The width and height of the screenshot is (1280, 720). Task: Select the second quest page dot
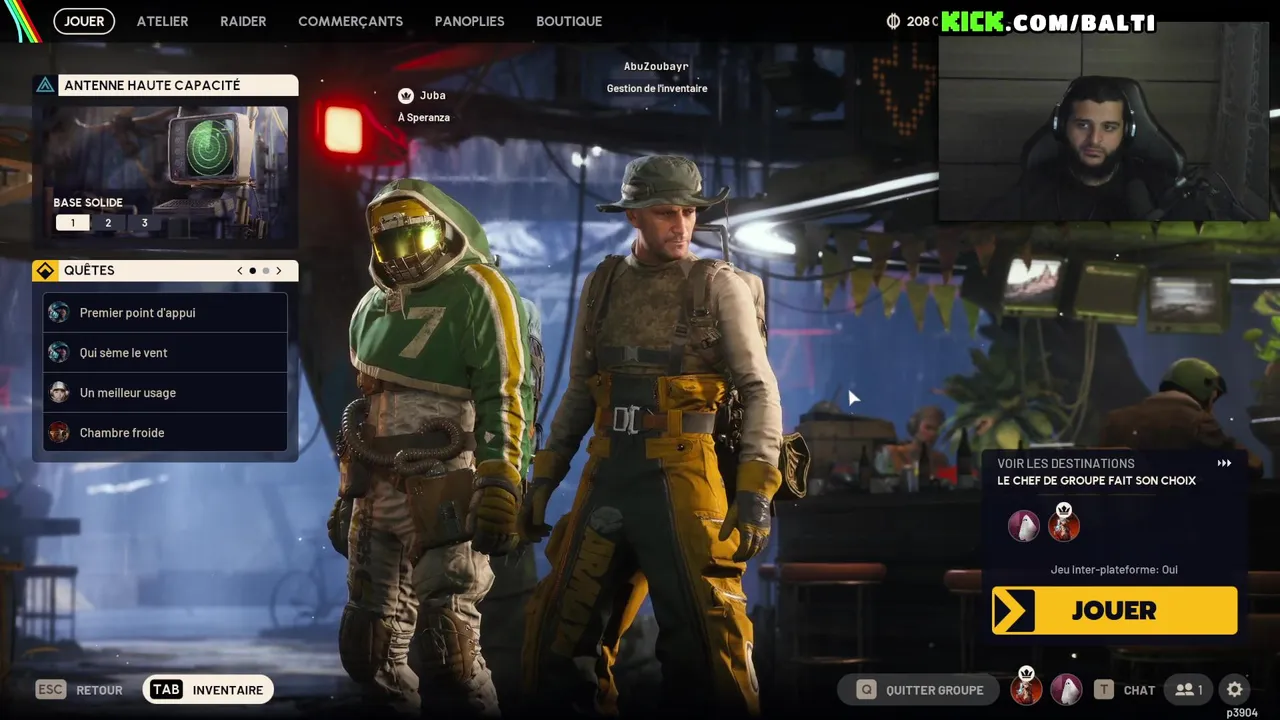coord(265,271)
